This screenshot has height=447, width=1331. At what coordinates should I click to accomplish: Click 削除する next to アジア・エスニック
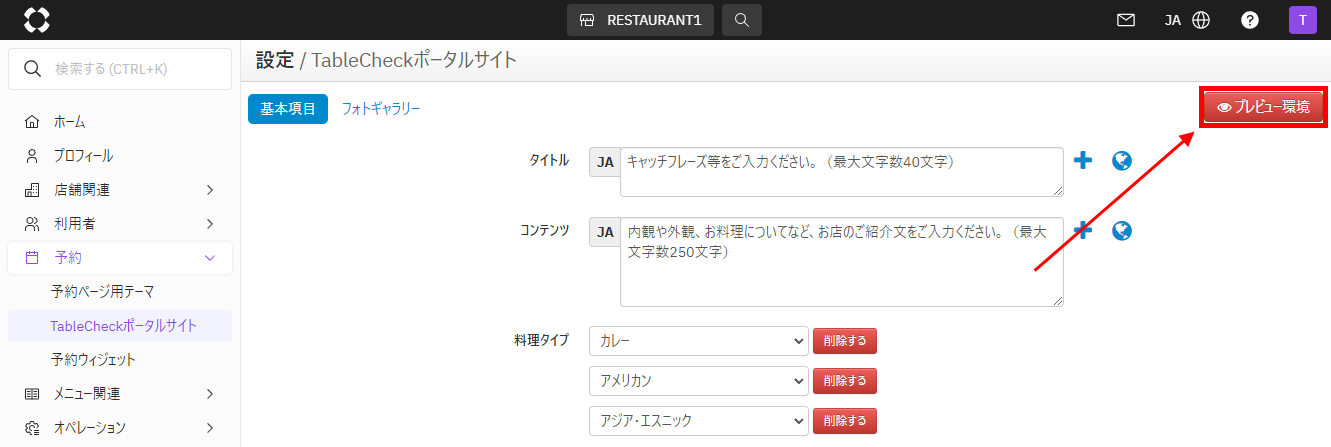(x=845, y=421)
